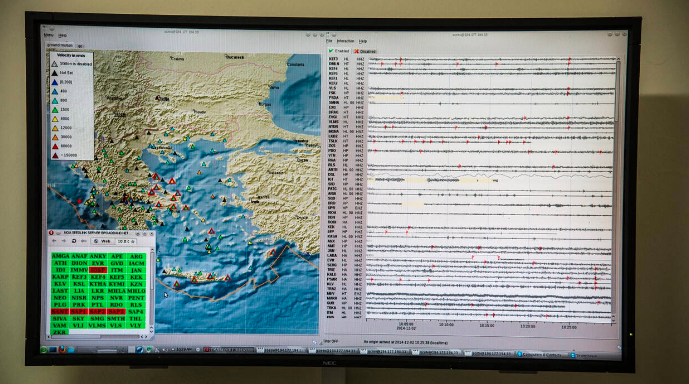The width and height of the screenshot is (689, 384).
Task: Click the station grid vertical scrollbar
Action: click(152, 290)
